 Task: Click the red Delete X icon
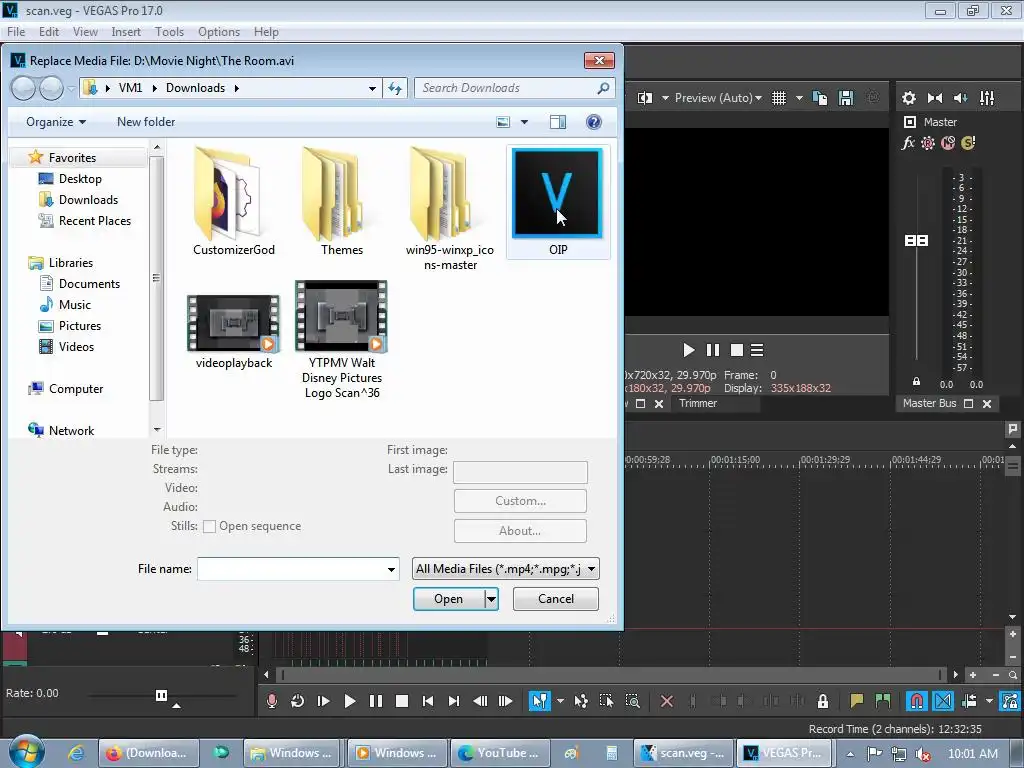(x=667, y=701)
